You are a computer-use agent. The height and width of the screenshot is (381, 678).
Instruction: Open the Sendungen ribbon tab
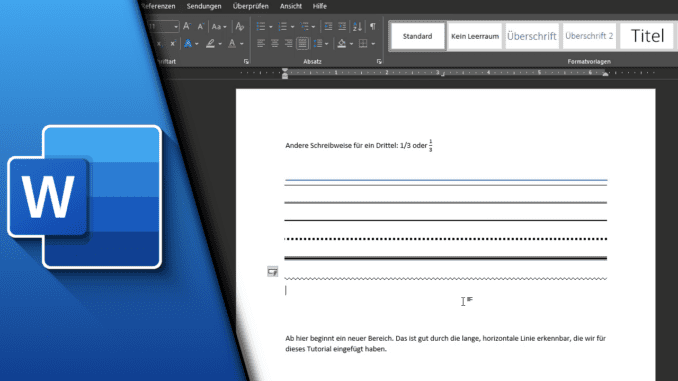click(204, 6)
